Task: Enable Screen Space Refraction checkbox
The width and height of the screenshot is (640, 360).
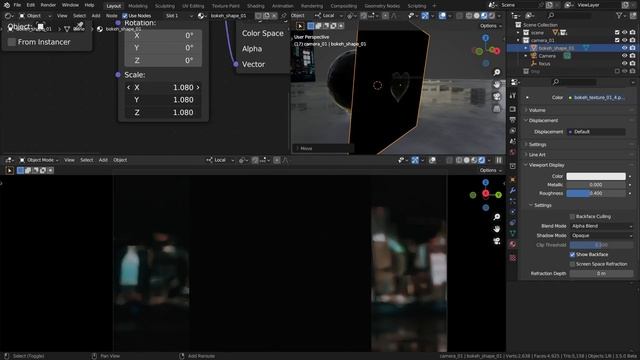Action: pos(572,264)
